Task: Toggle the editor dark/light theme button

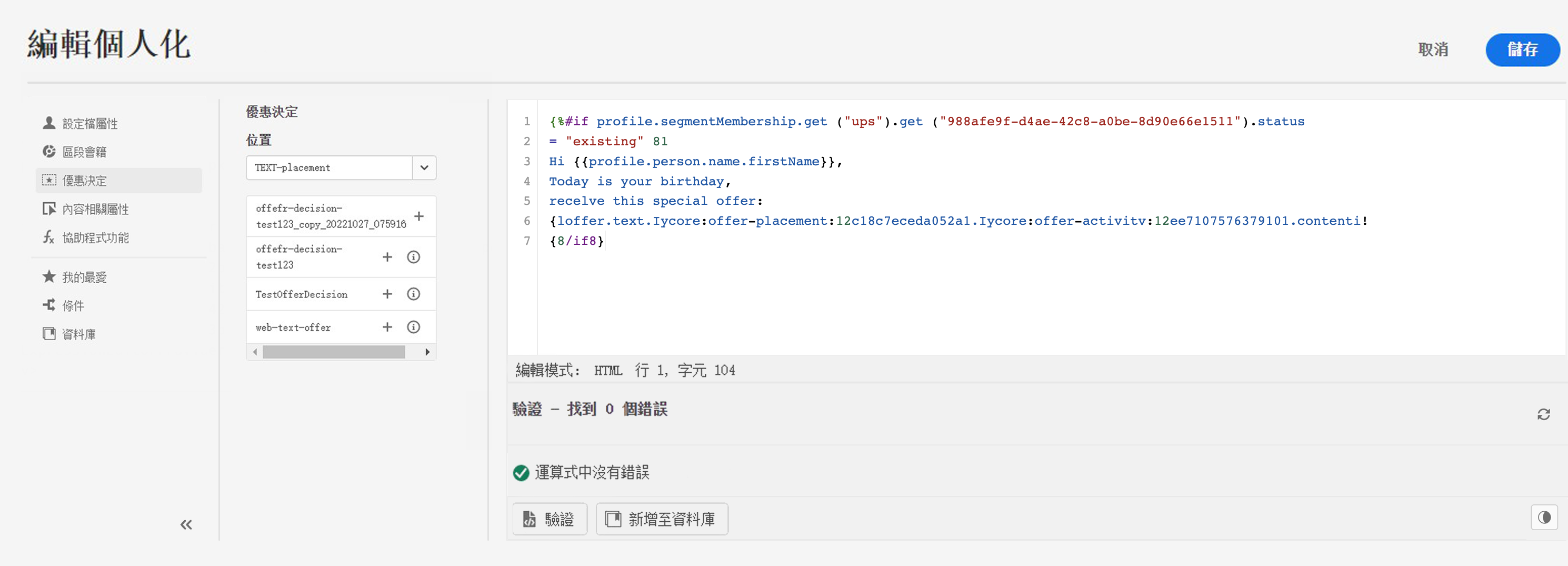Action: pyautogui.click(x=1544, y=518)
